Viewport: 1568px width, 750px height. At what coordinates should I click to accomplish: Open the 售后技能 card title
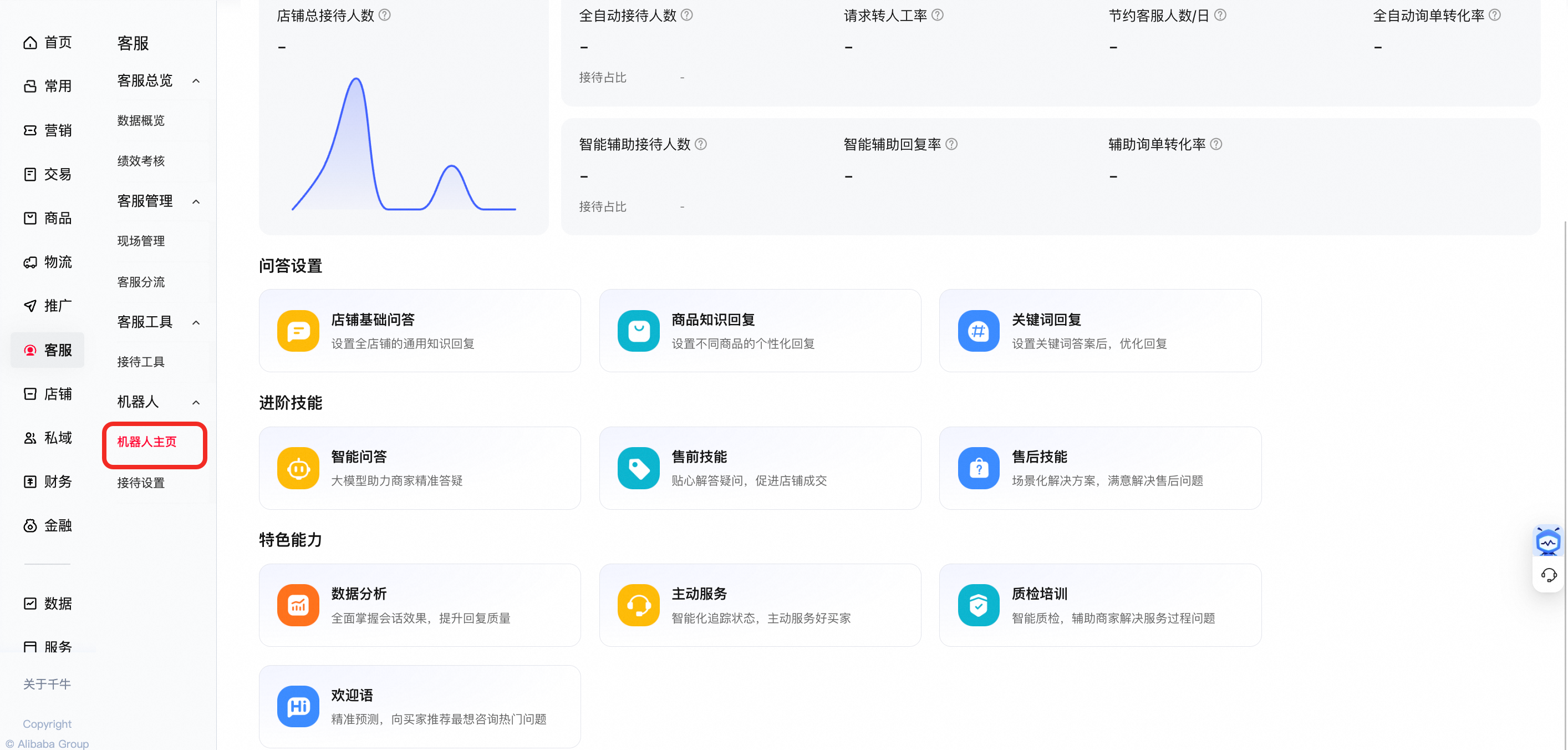click(1039, 457)
